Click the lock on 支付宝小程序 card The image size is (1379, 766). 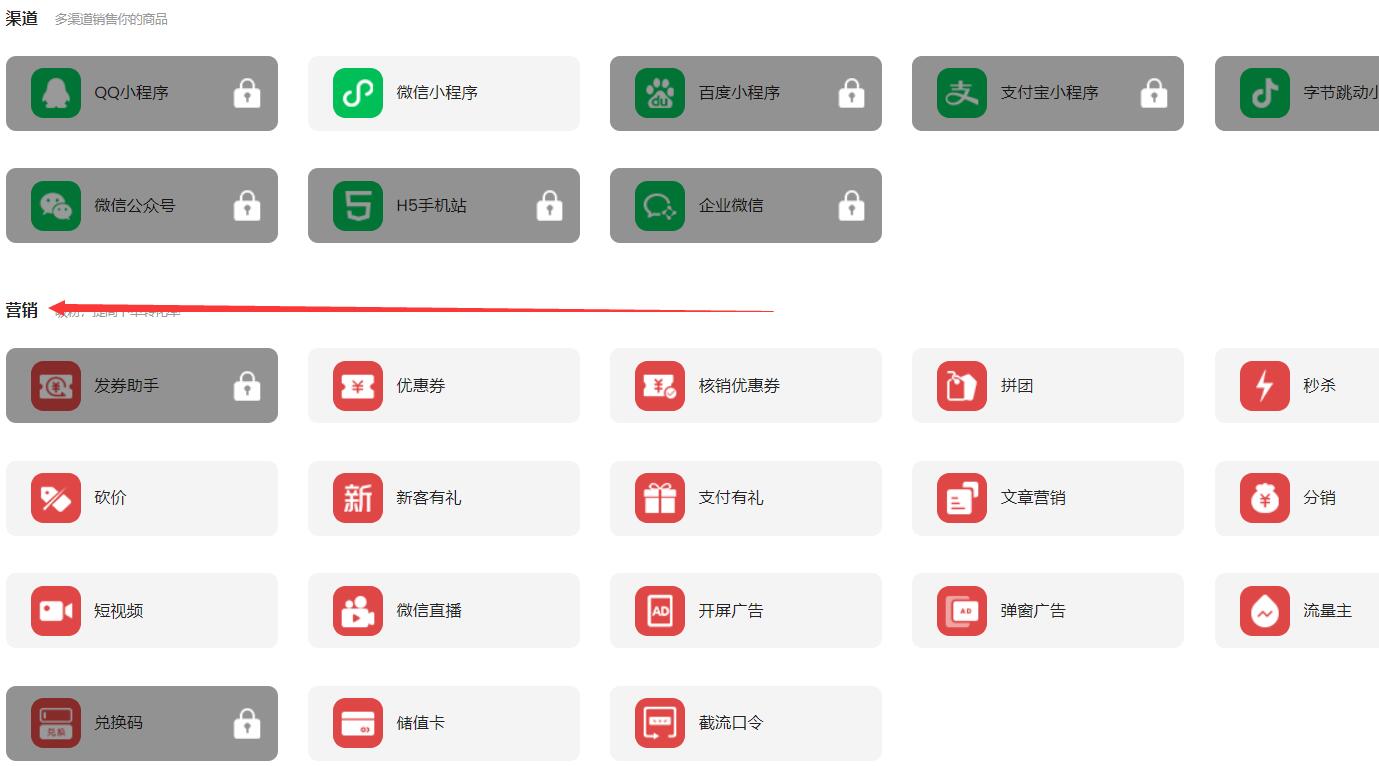1154,93
